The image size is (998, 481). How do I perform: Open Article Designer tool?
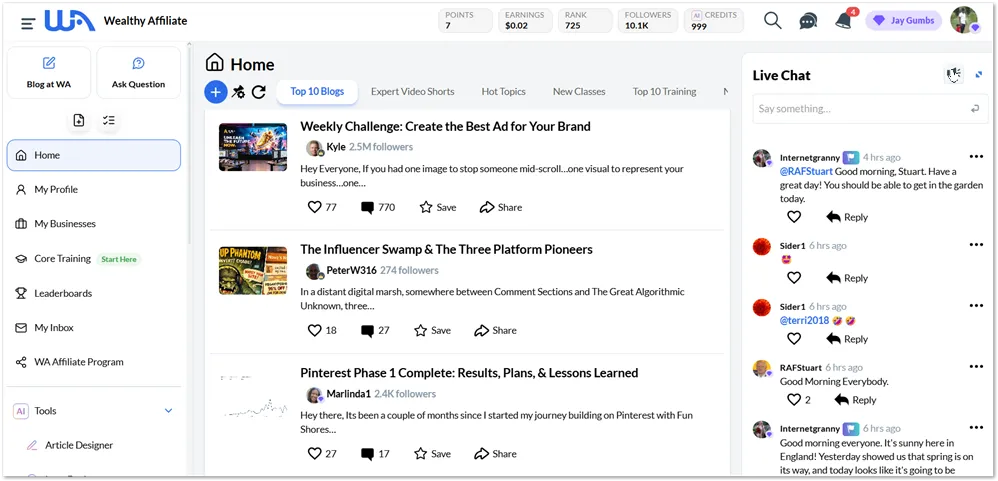79,445
